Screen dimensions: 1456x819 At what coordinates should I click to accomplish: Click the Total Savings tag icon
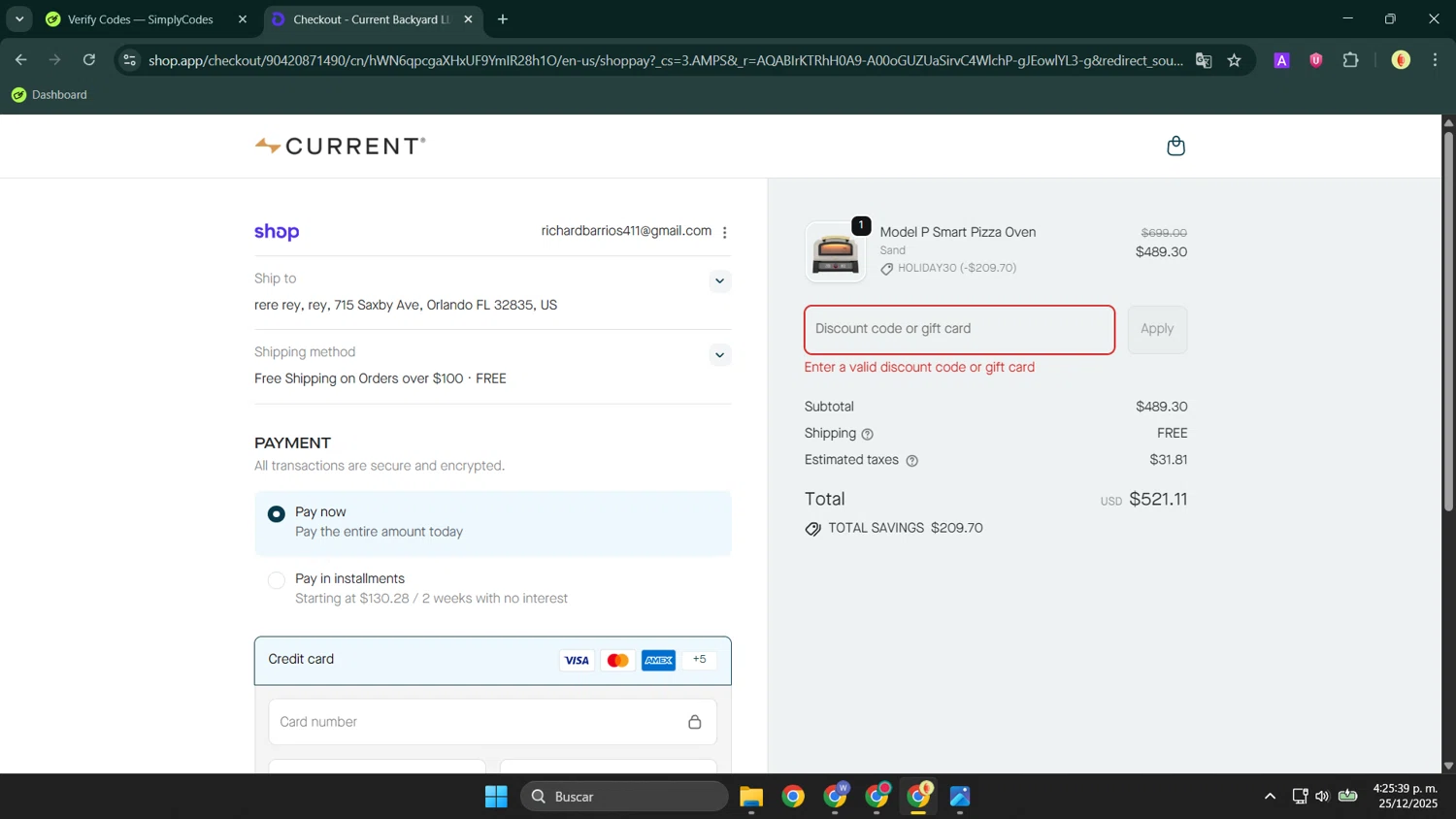(x=813, y=529)
